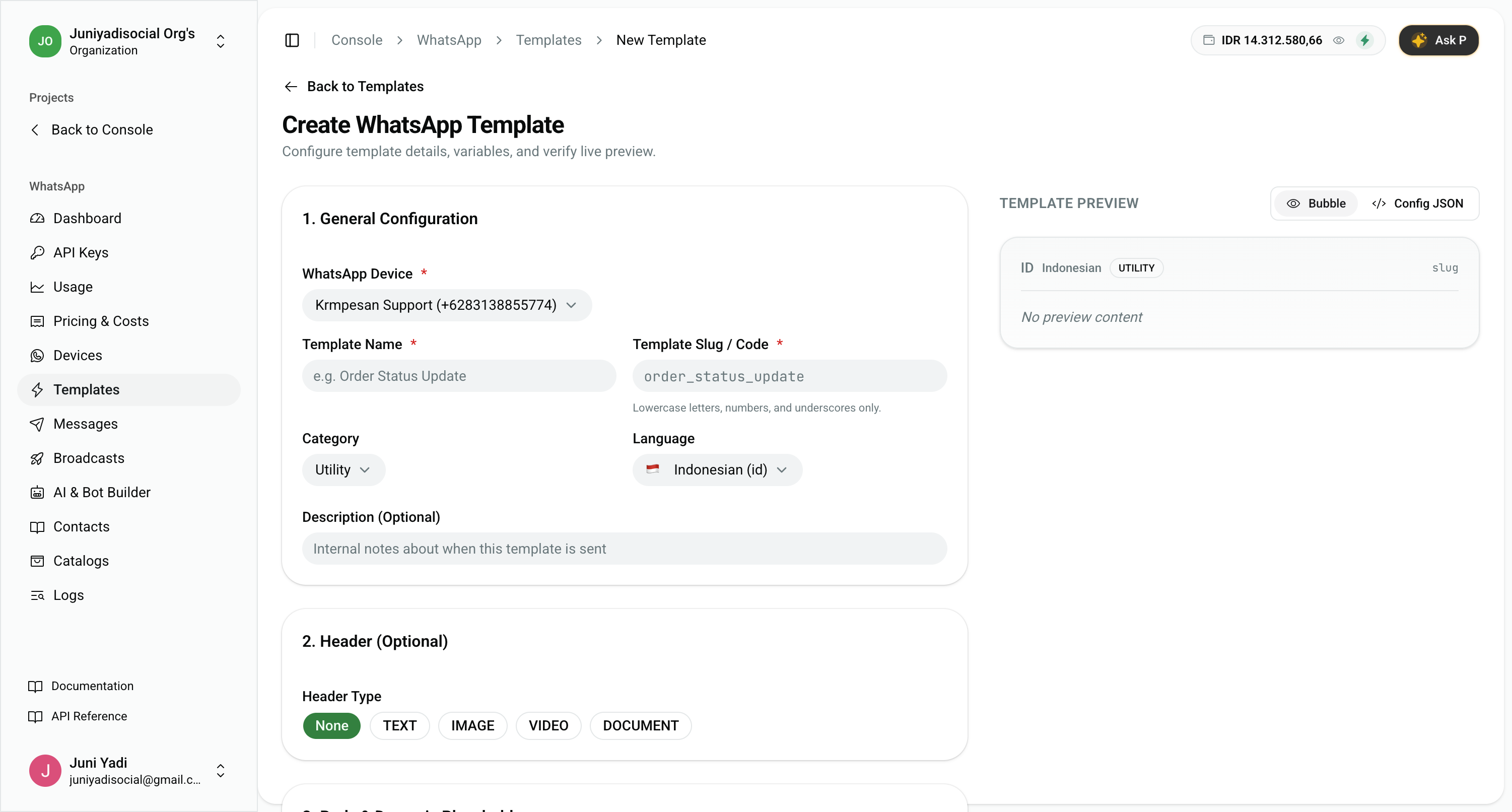Click the AI & Bot Builder robot icon
The height and width of the screenshot is (812, 1512).
point(37,493)
